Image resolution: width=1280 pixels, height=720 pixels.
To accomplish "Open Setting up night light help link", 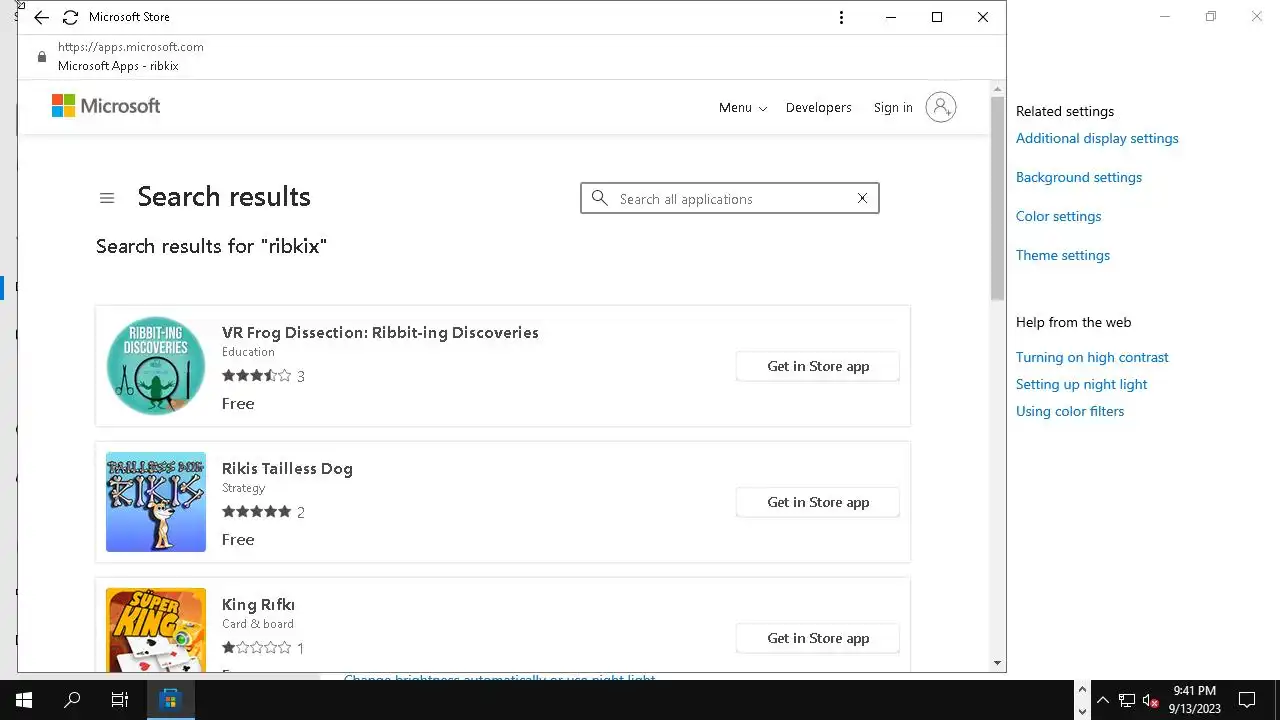I will point(1081,384).
